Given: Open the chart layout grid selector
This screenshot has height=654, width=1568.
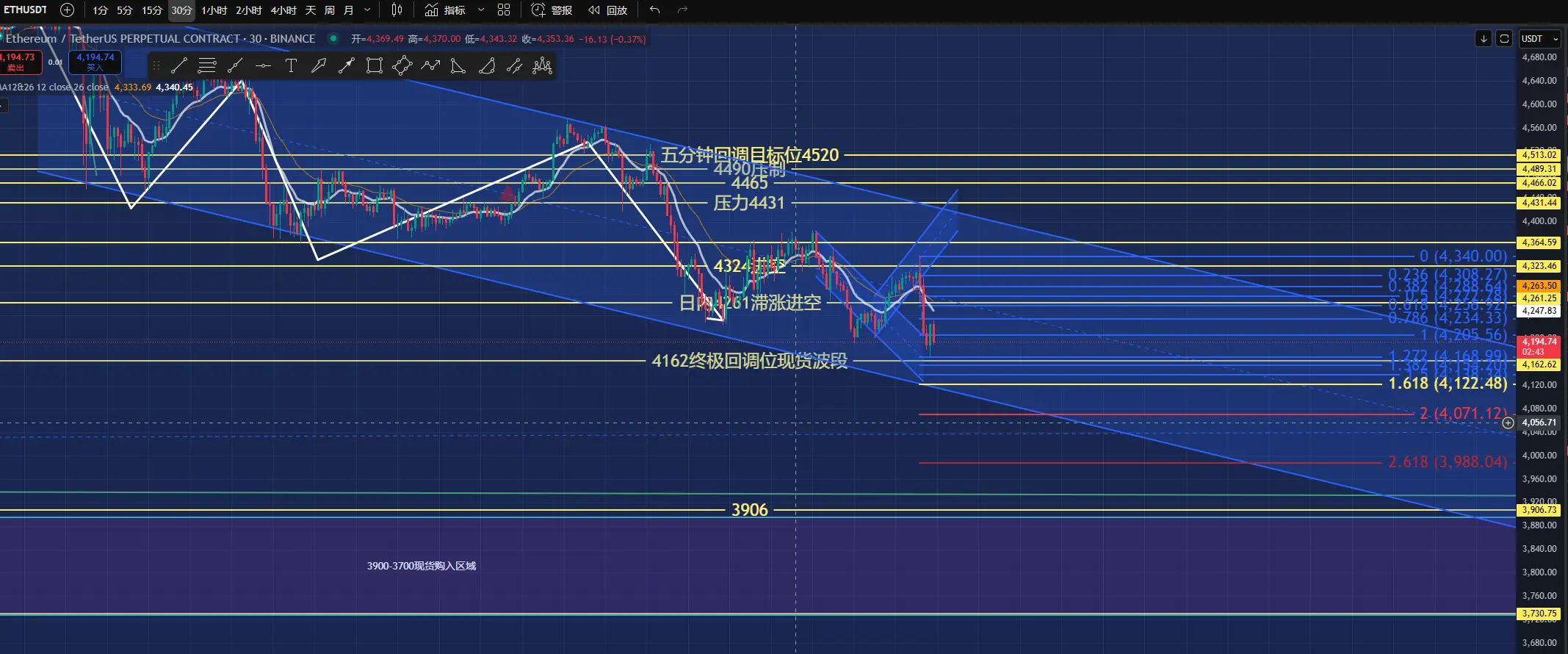Looking at the screenshot, I should coord(504,10).
